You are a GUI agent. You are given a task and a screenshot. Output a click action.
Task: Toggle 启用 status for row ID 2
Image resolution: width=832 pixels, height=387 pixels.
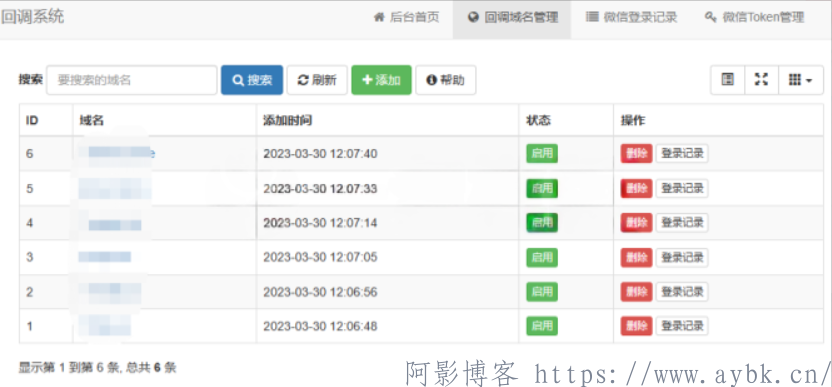point(542,291)
